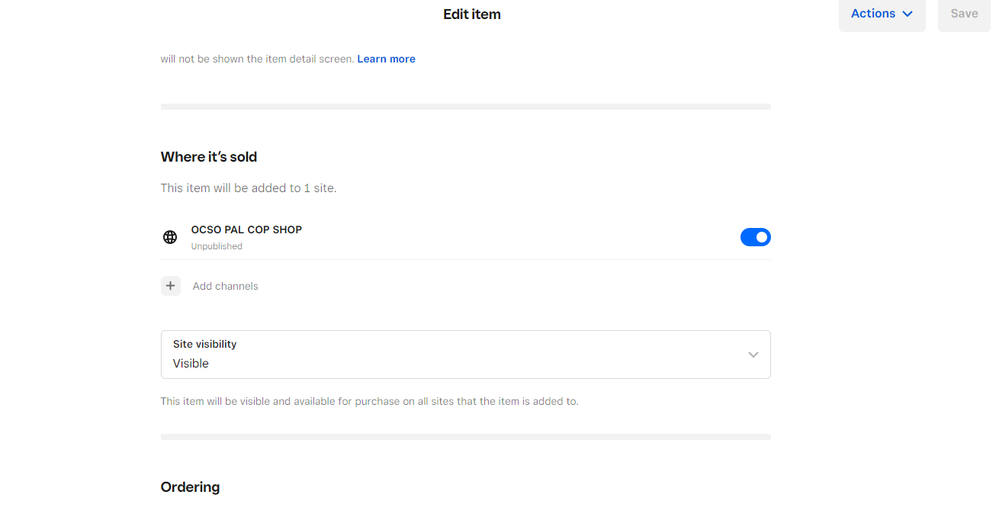Toggle off the OCSO PAL COP SHOP switch
The height and width of the screenshot is (520, 999).
[755, 237]
